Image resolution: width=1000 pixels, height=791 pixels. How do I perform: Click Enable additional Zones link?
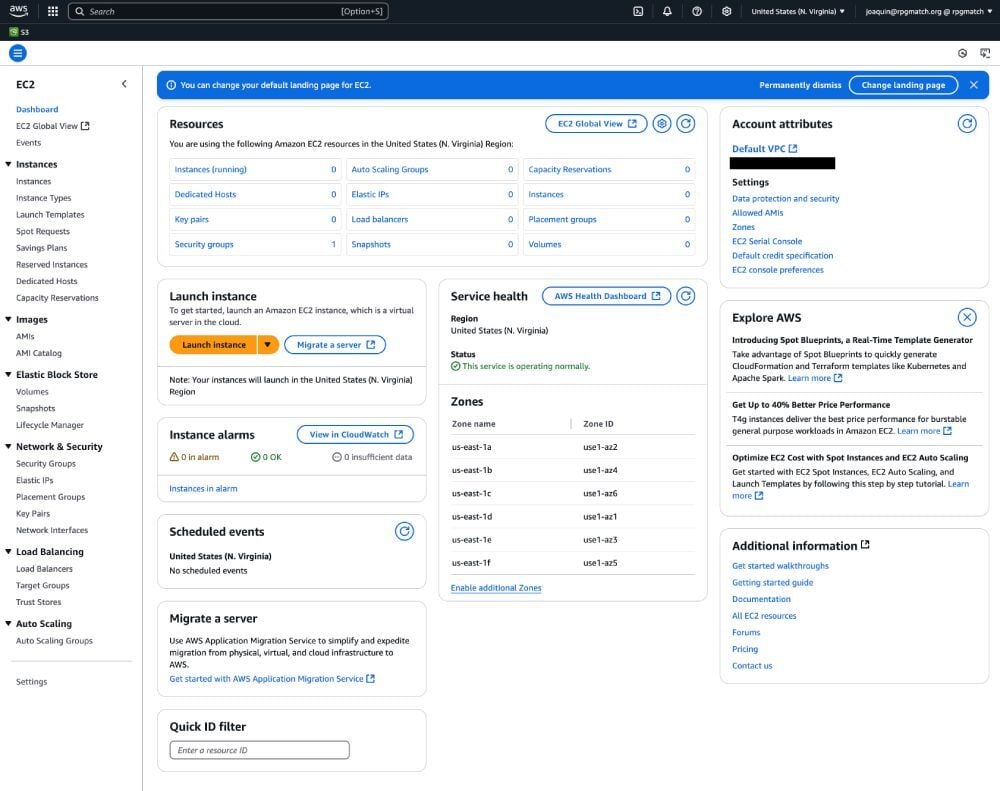[496, 588]
